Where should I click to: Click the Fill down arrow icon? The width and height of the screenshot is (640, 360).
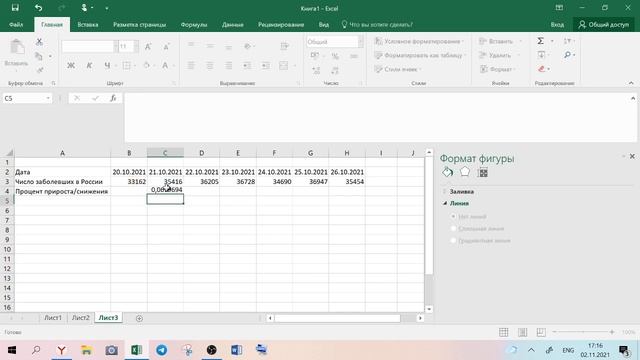click(541, 55)
